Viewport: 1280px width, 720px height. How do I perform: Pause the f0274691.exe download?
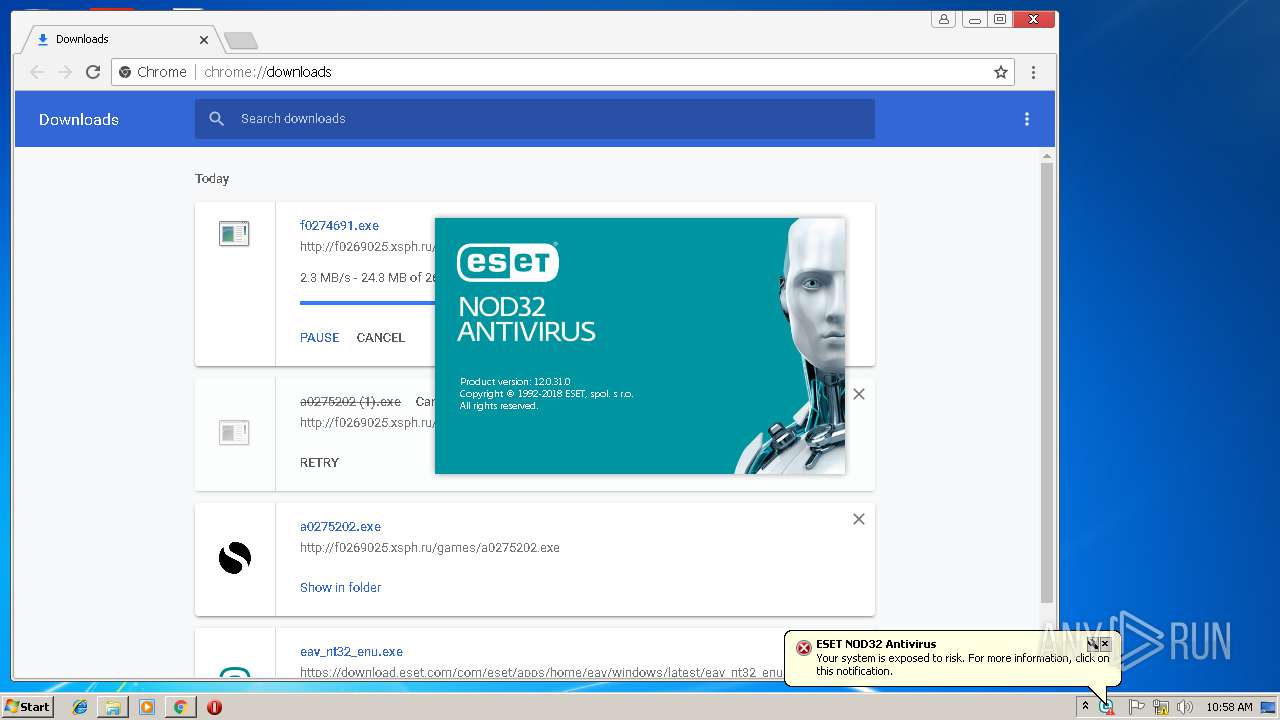[x=320, y=338]
